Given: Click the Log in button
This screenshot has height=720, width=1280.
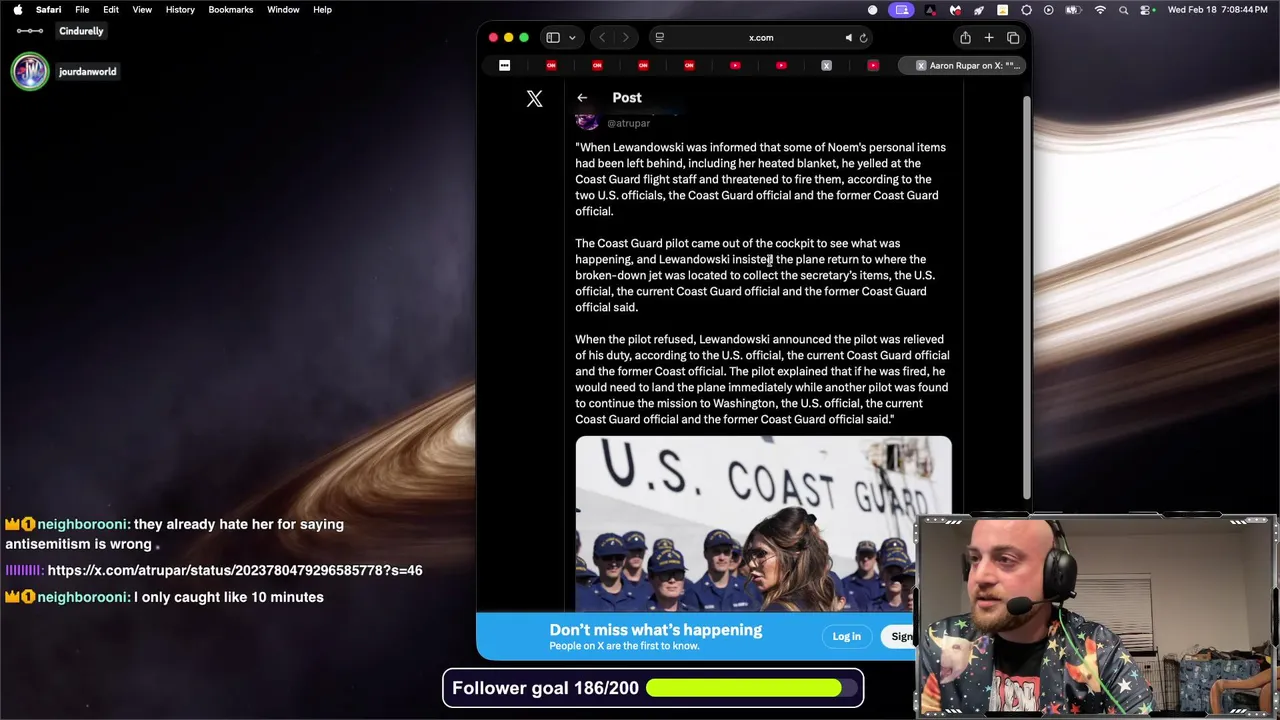Looking at the screenshot, I should click(x=846, y=637).
